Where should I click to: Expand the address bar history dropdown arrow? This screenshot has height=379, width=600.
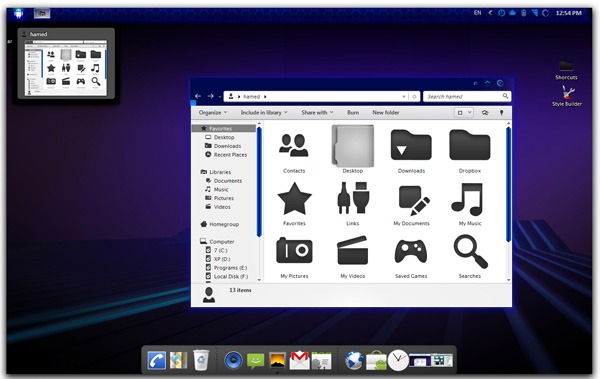pos(404,96)
